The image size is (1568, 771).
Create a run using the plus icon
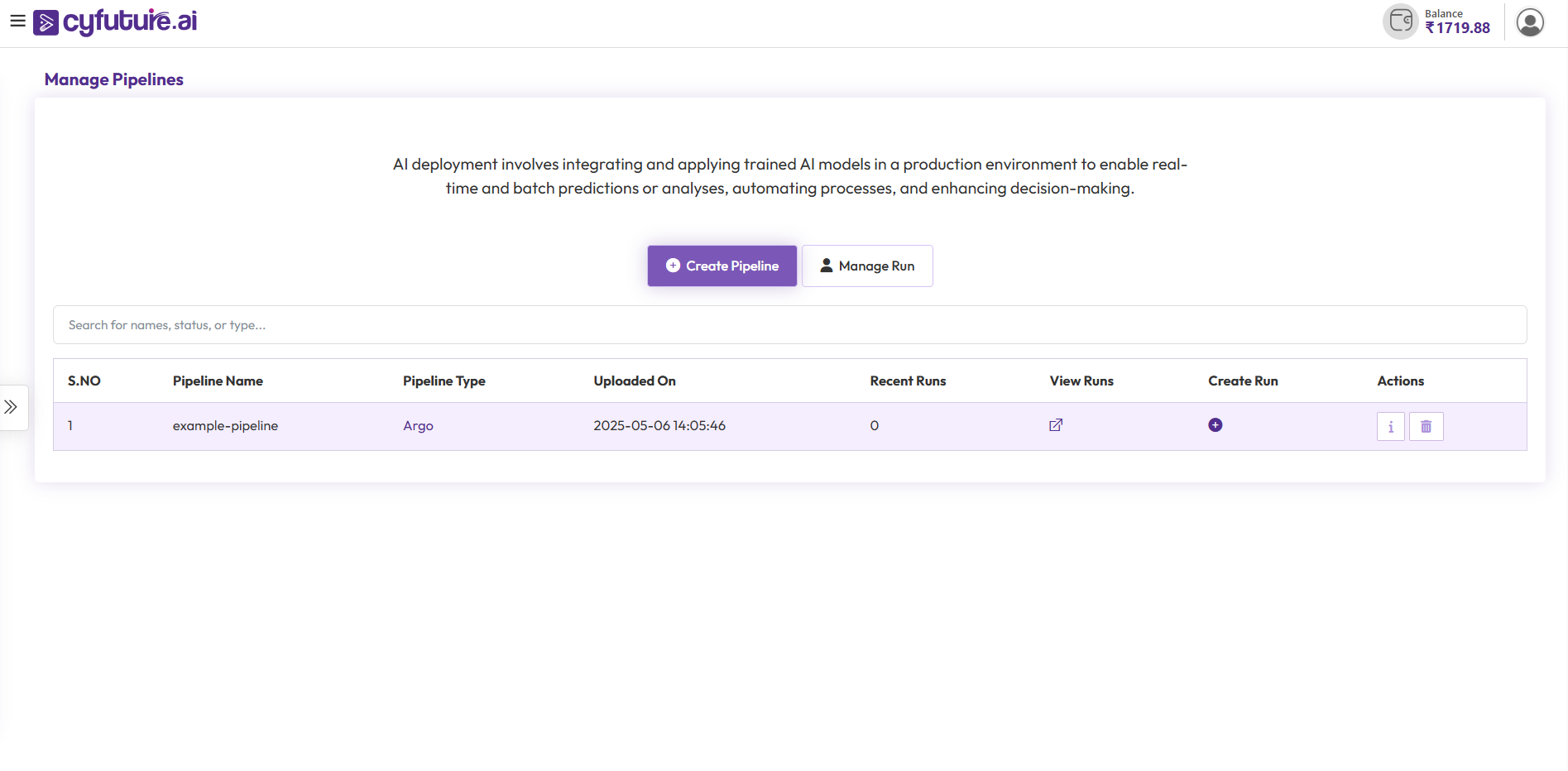click(x=1215, y=425)
